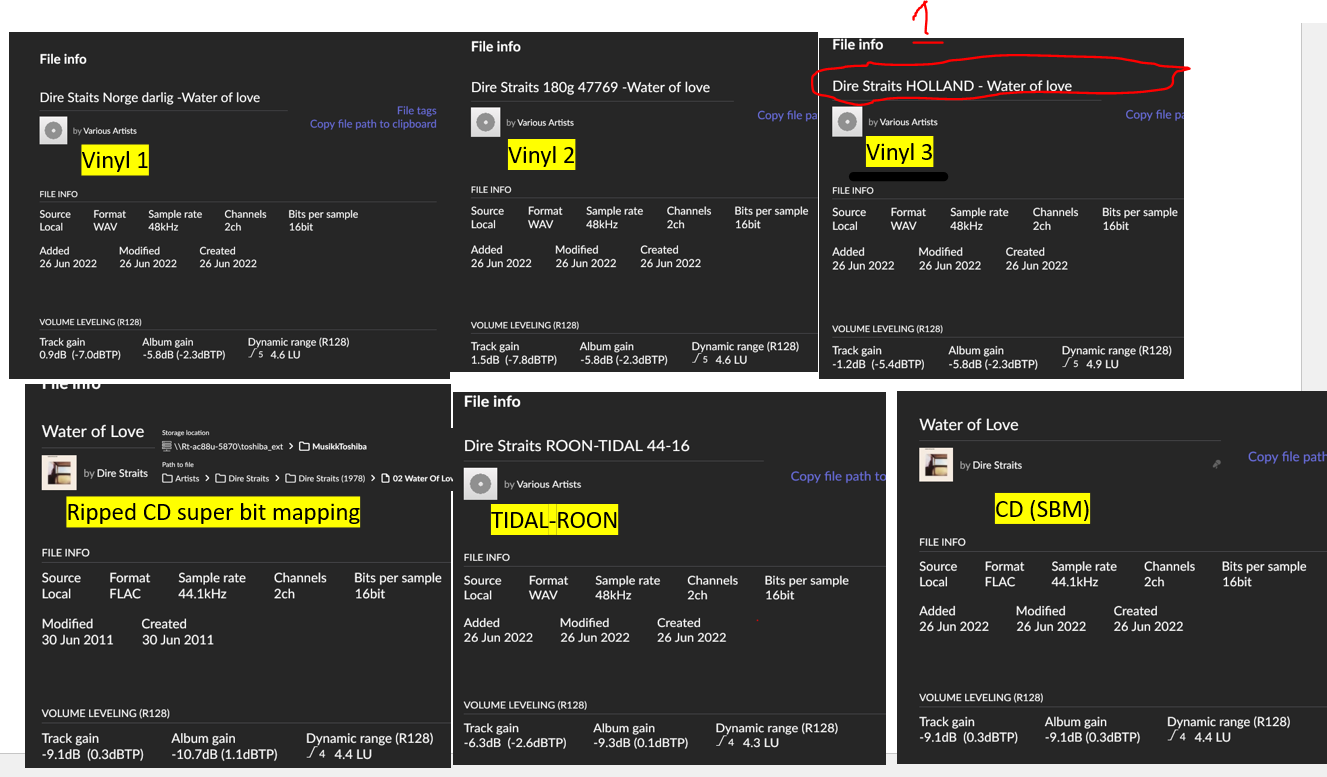Screen dimensions: 1327x777
Task: Click the Water of Love title in the CD (SBM) panel
Action: click(x=969, y=424)
